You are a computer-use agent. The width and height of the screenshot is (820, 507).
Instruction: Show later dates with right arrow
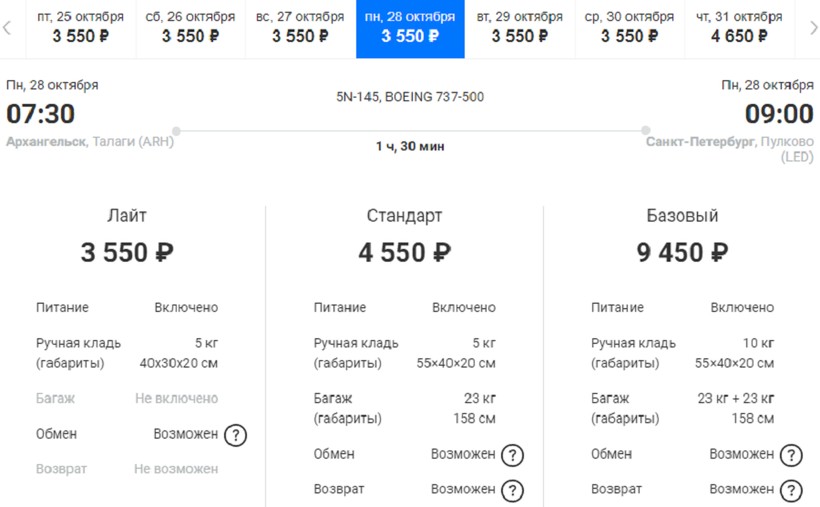tap(812, 28)
